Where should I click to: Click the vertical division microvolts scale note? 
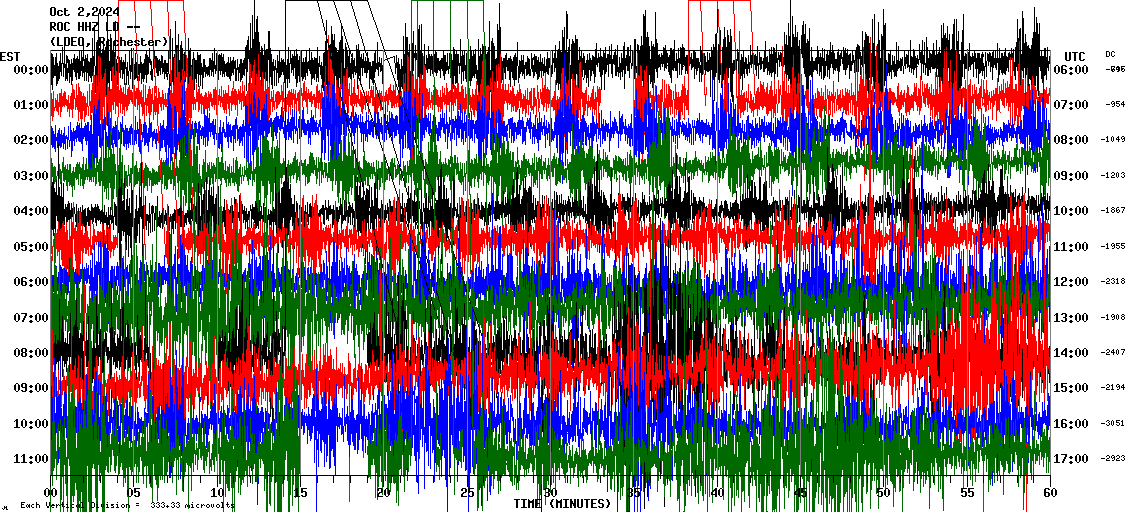pyautogui.click(x=126, y=506)
